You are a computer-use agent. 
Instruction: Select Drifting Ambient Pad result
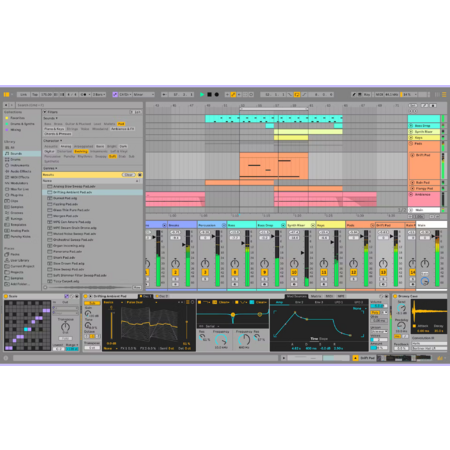[92, 192]
